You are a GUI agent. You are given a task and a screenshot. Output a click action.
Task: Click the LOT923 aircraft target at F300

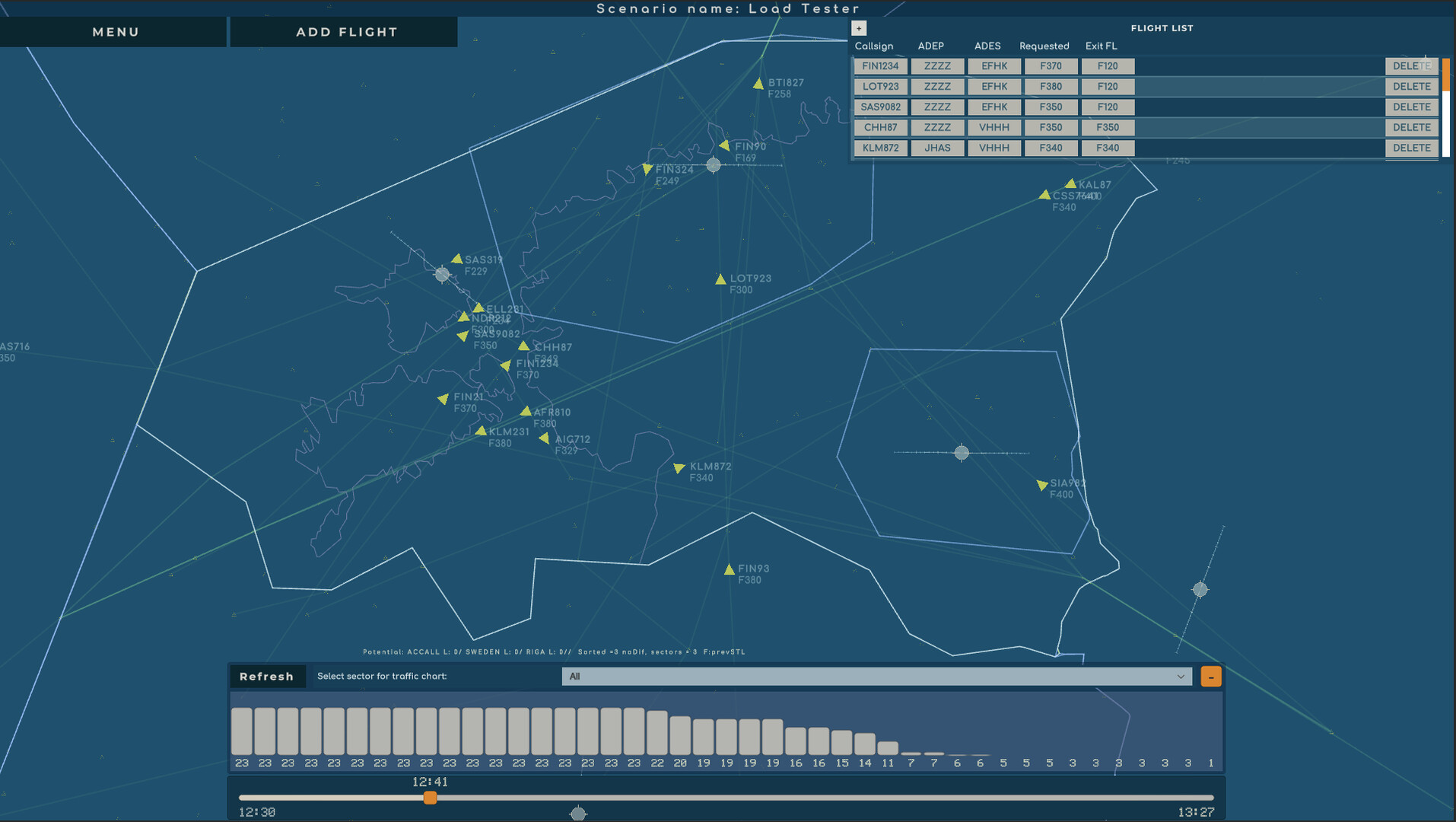720,279
